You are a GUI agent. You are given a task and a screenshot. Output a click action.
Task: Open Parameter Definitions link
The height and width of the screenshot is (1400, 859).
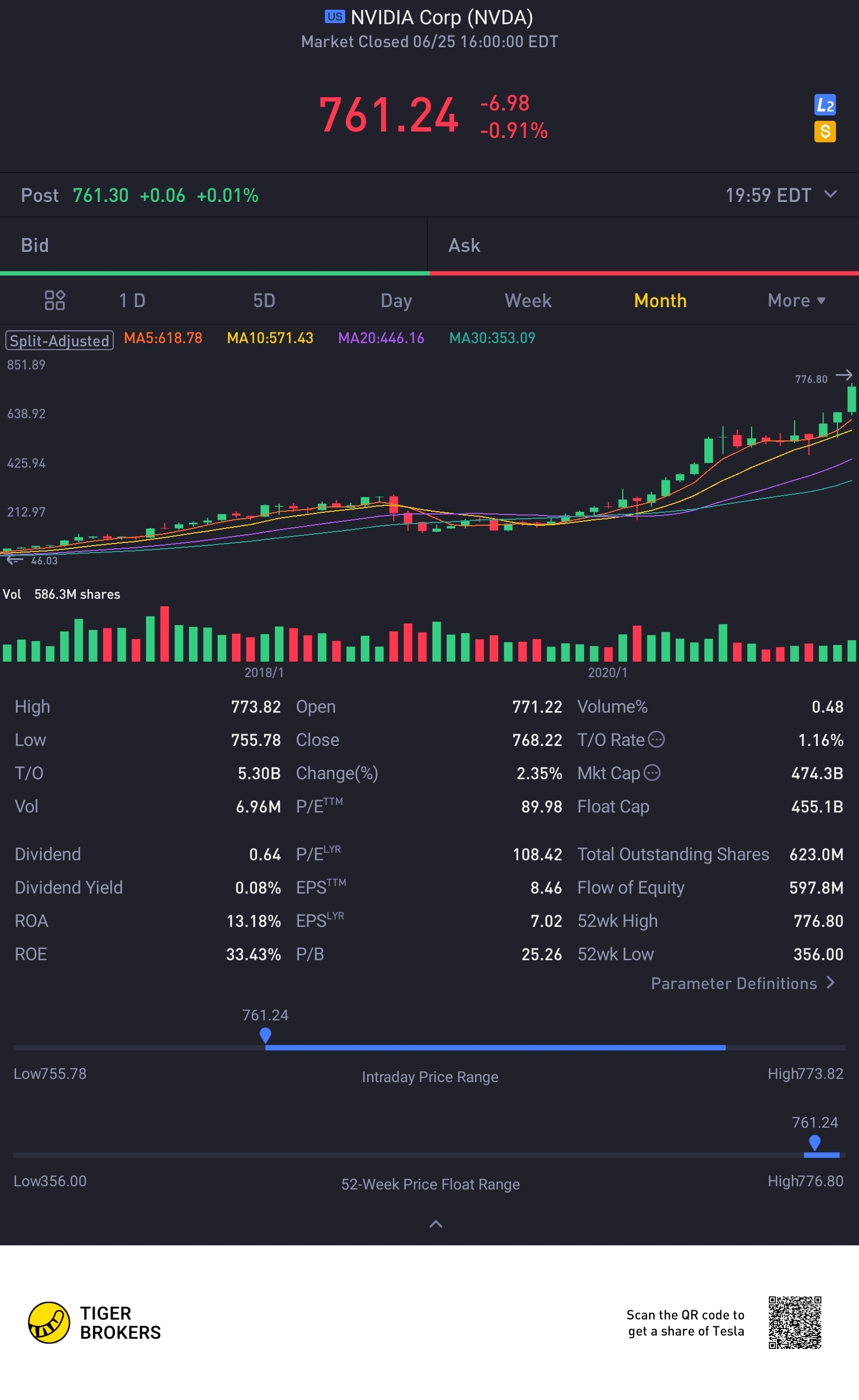pyautogui.click(x=743, y=983)
